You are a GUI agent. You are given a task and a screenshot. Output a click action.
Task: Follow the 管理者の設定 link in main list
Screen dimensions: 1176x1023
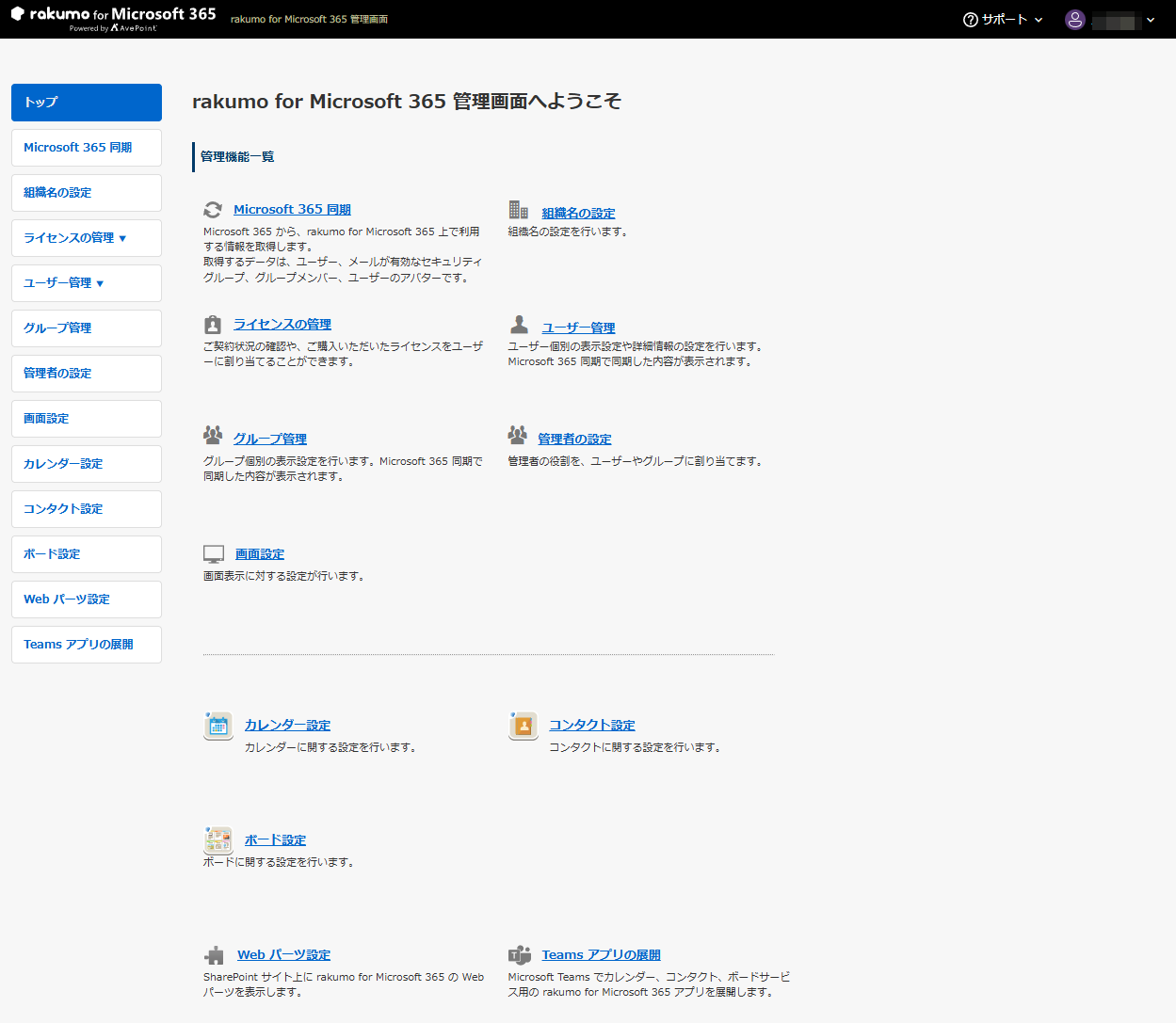574,440
